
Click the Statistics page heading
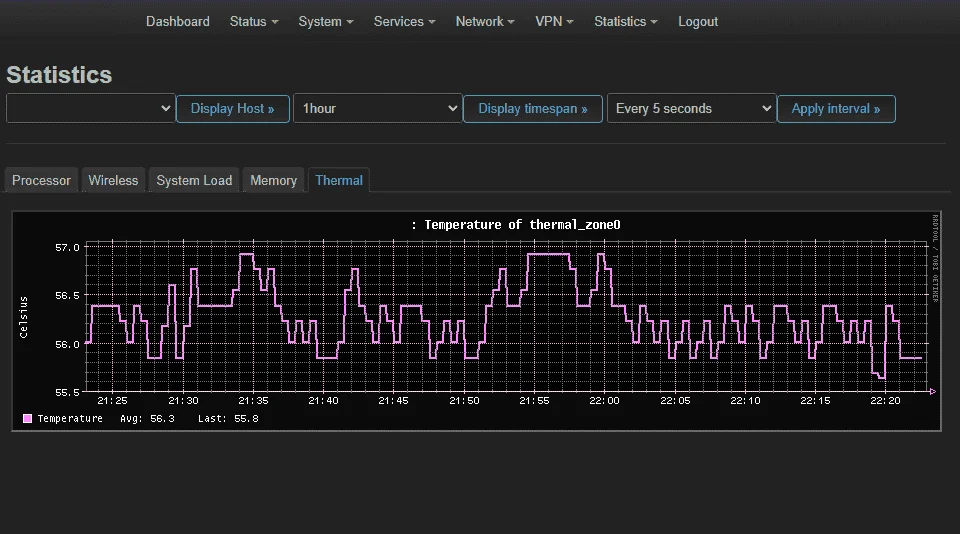pos(59,75)
